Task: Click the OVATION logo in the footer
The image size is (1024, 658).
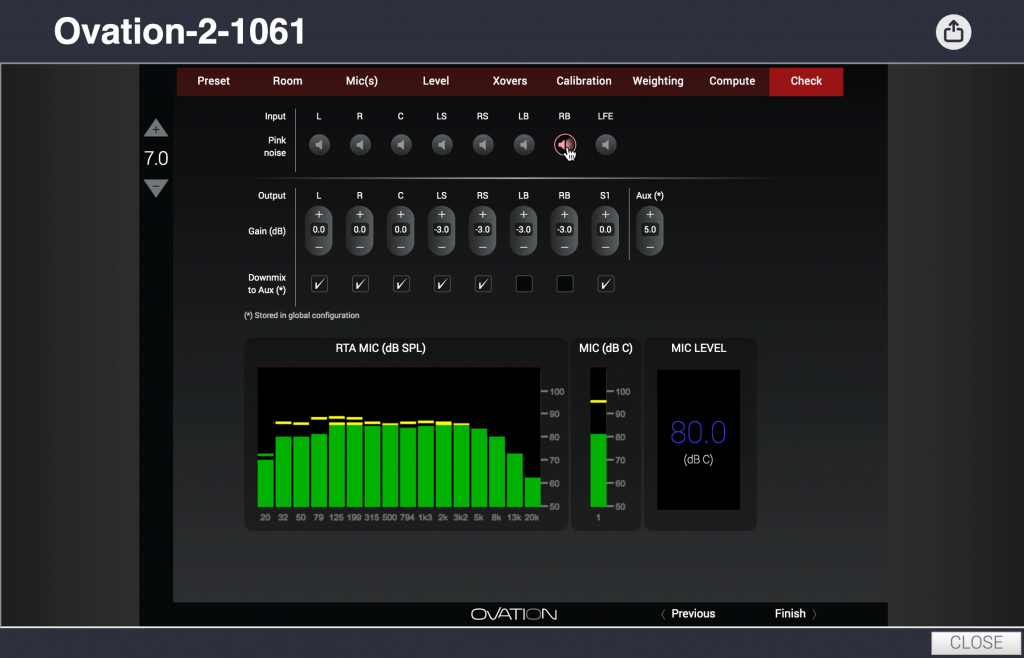Action: 514,614
